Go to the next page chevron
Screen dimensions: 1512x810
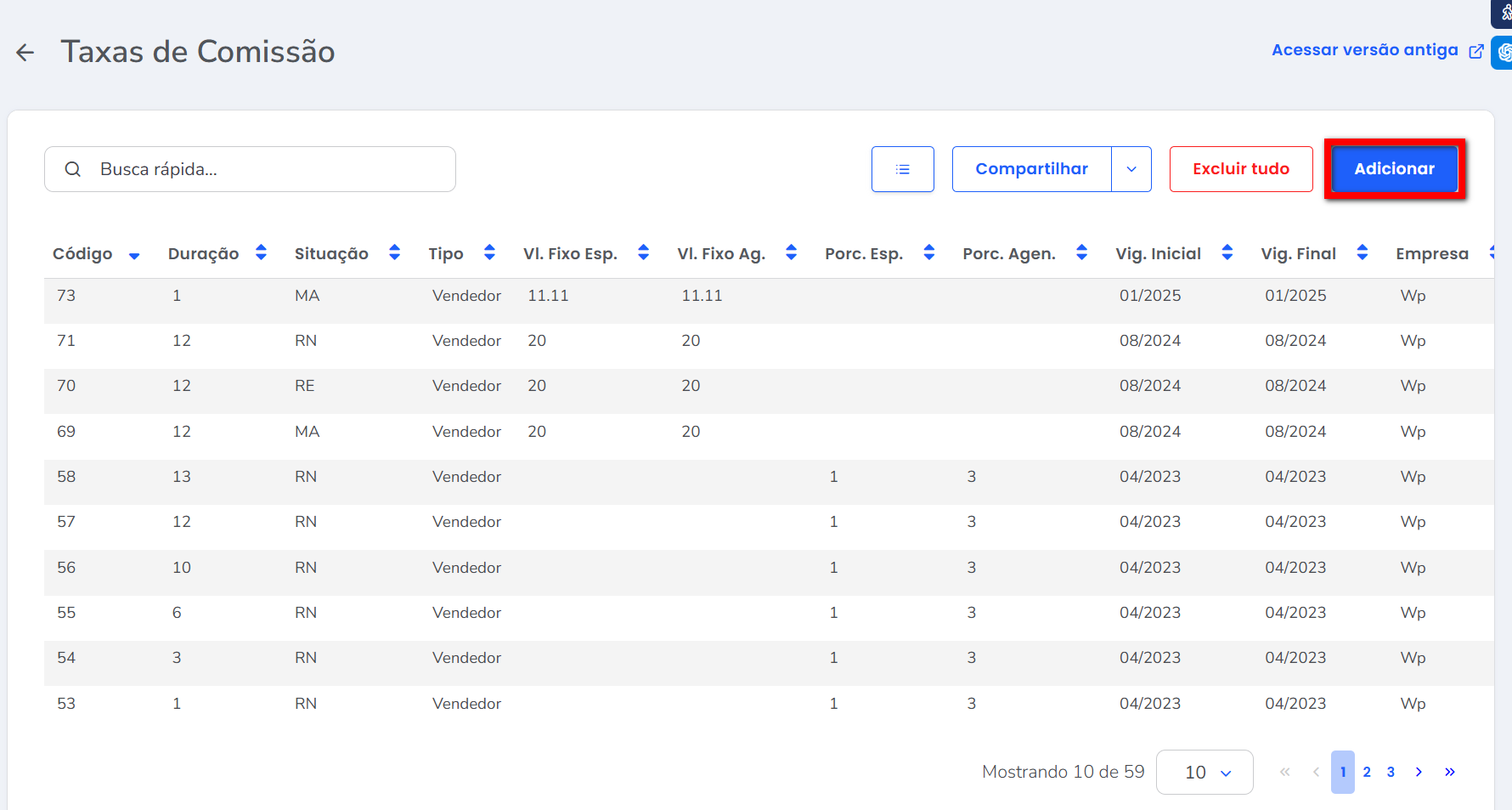[1419, 772]
